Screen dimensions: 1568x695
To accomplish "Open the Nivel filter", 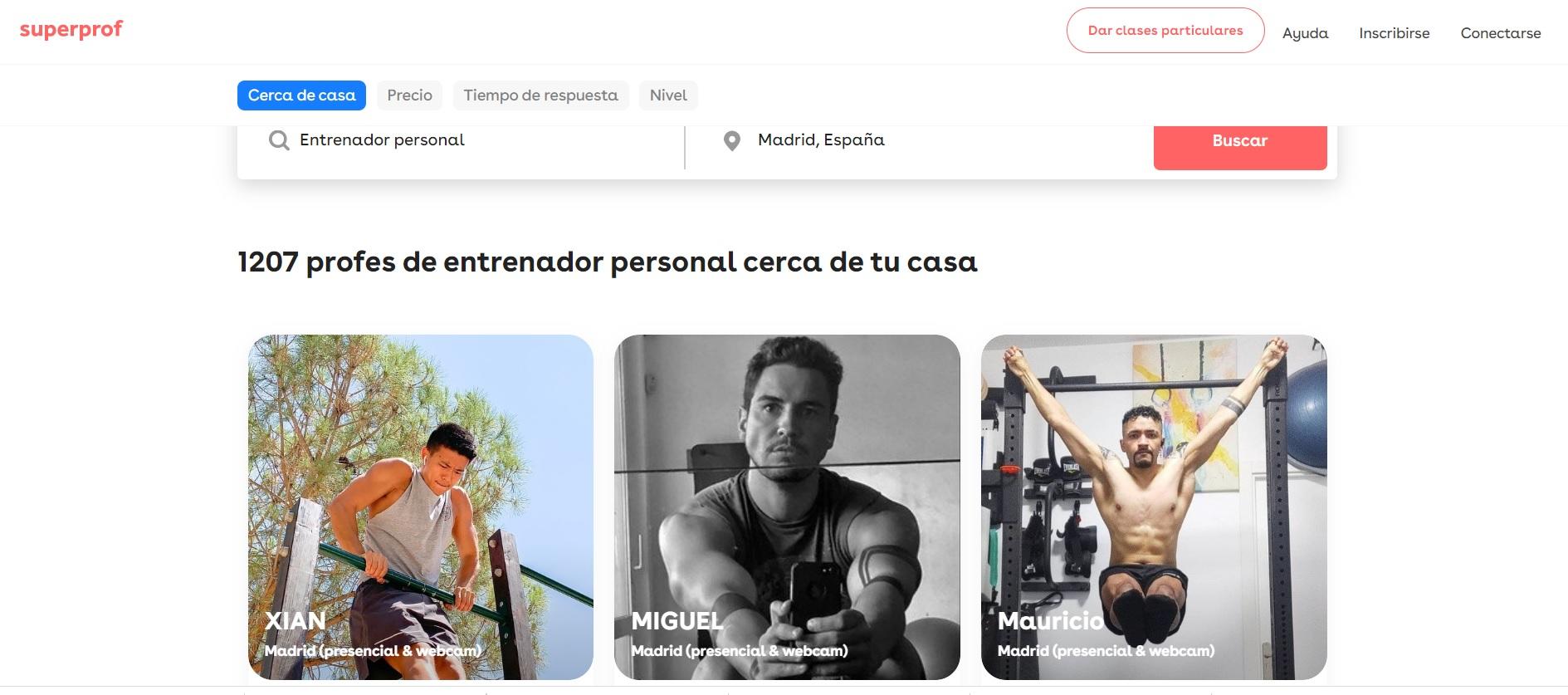I will pos(668,95).
